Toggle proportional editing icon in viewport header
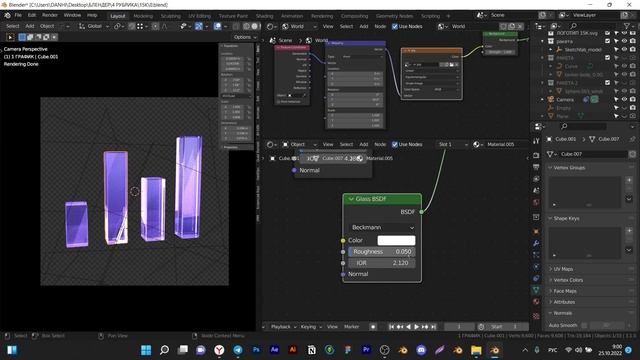Screen dimensions: 640x360 (155, 26)
